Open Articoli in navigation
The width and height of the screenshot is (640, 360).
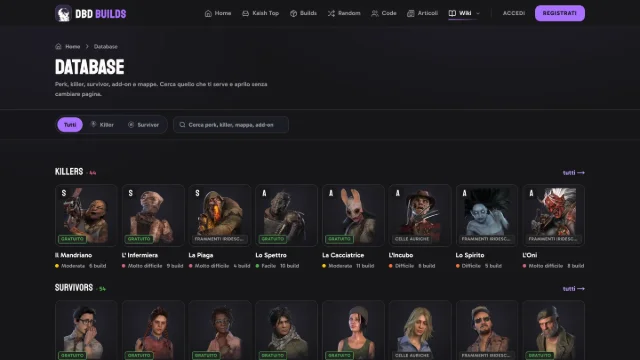click(422, 13)
